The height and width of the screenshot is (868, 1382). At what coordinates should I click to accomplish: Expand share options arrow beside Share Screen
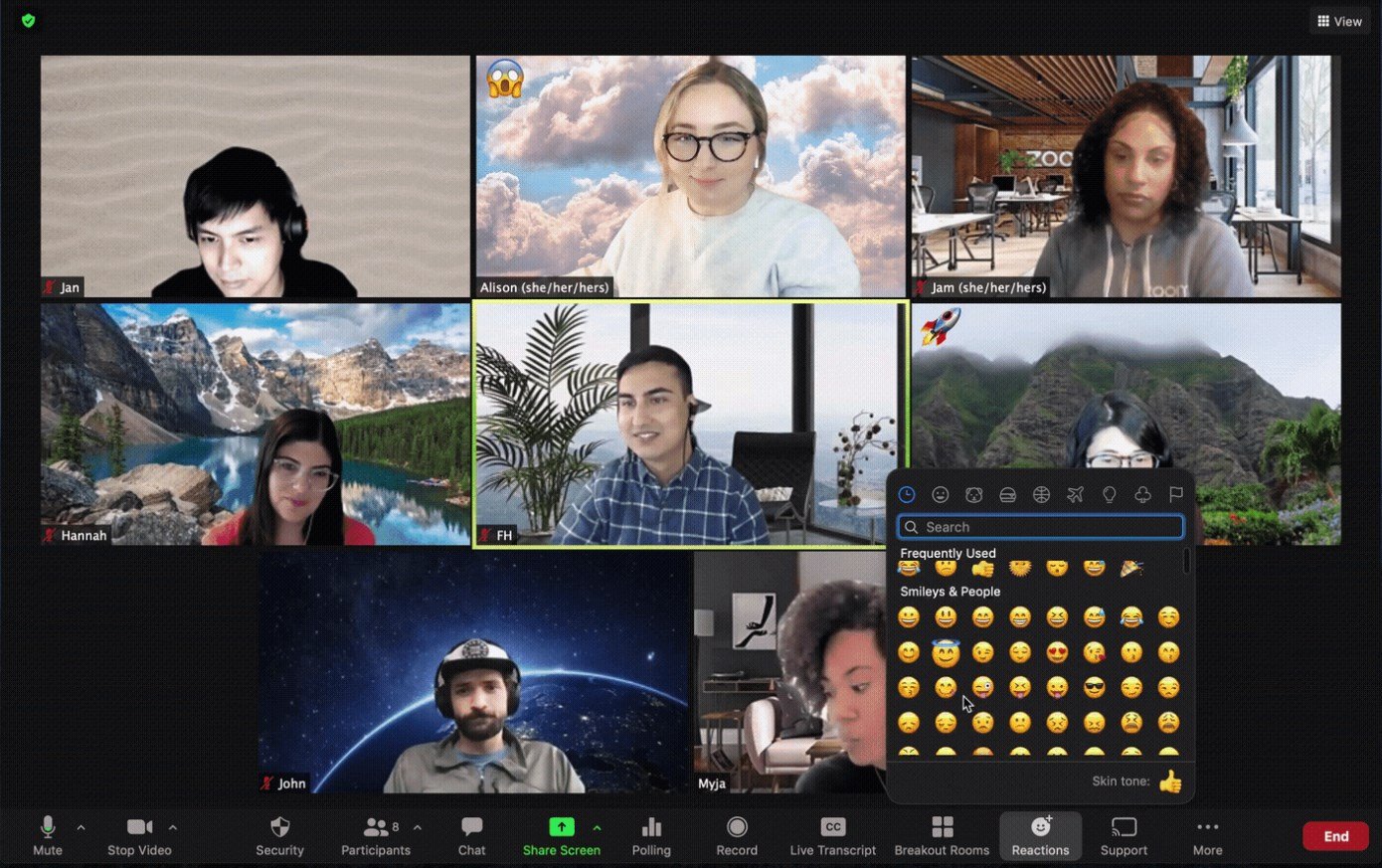pos(597,827)
